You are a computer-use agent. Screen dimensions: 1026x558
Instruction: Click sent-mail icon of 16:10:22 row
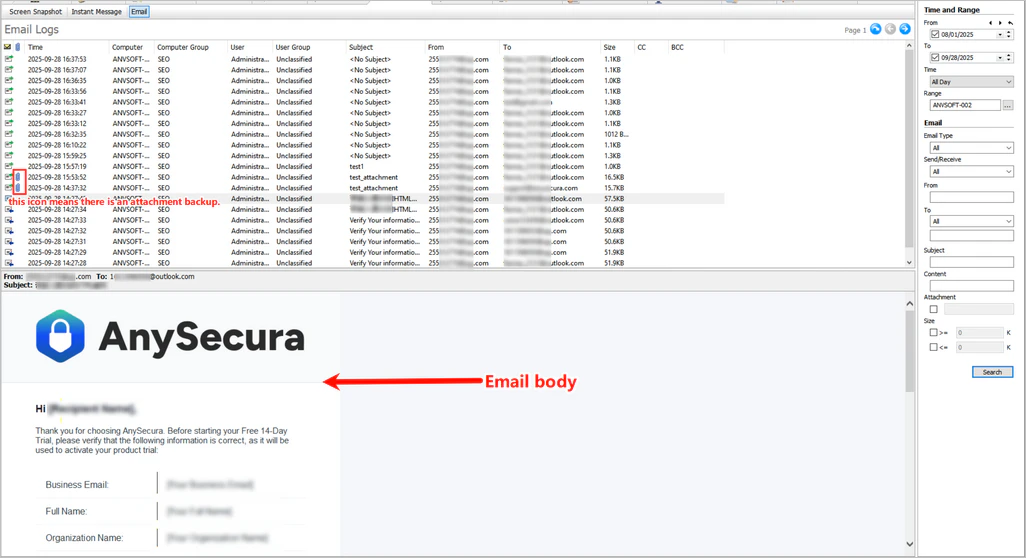[x=9, y=145]
